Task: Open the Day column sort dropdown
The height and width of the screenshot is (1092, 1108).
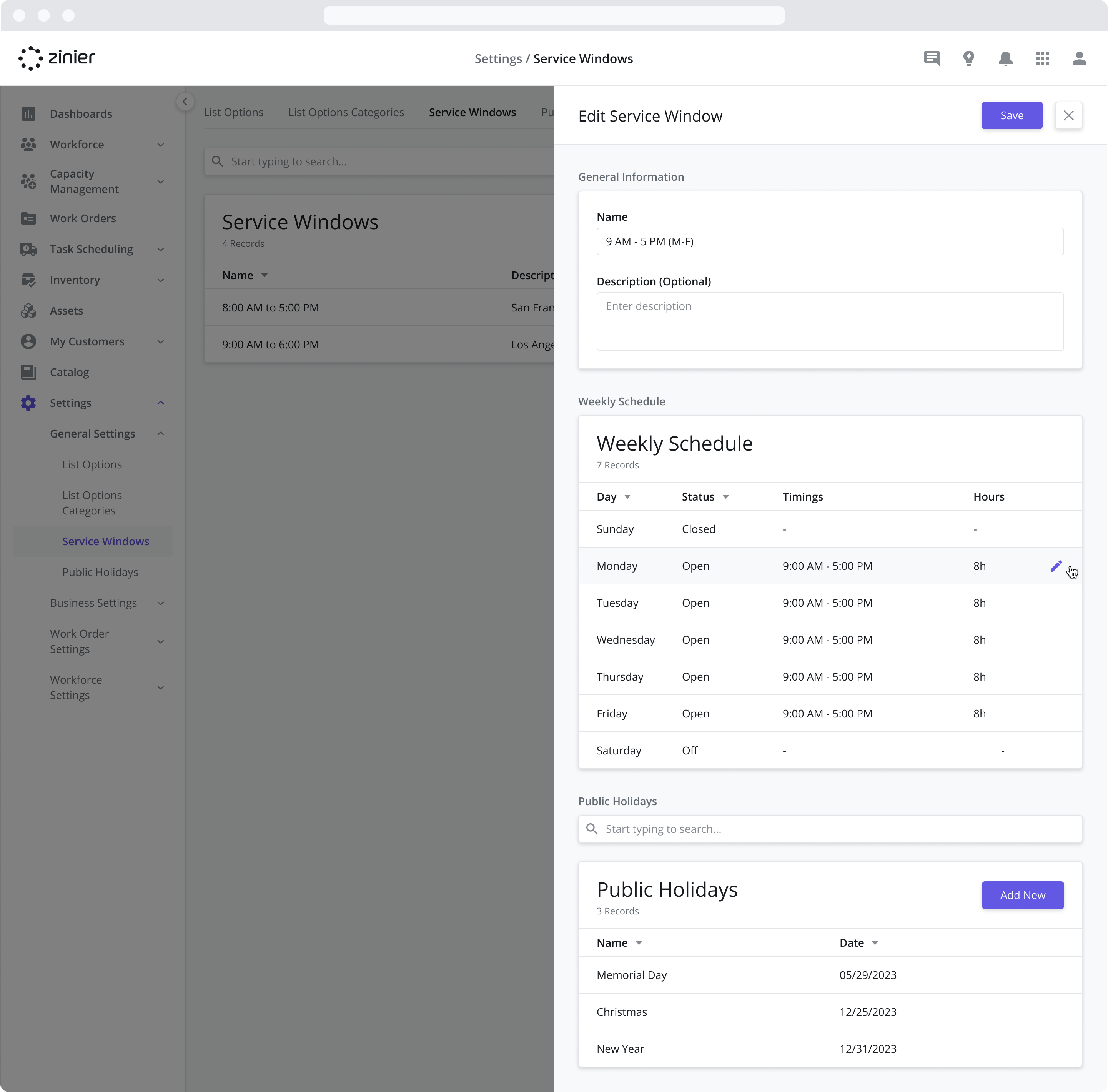Action: click(x=627, y=497)
